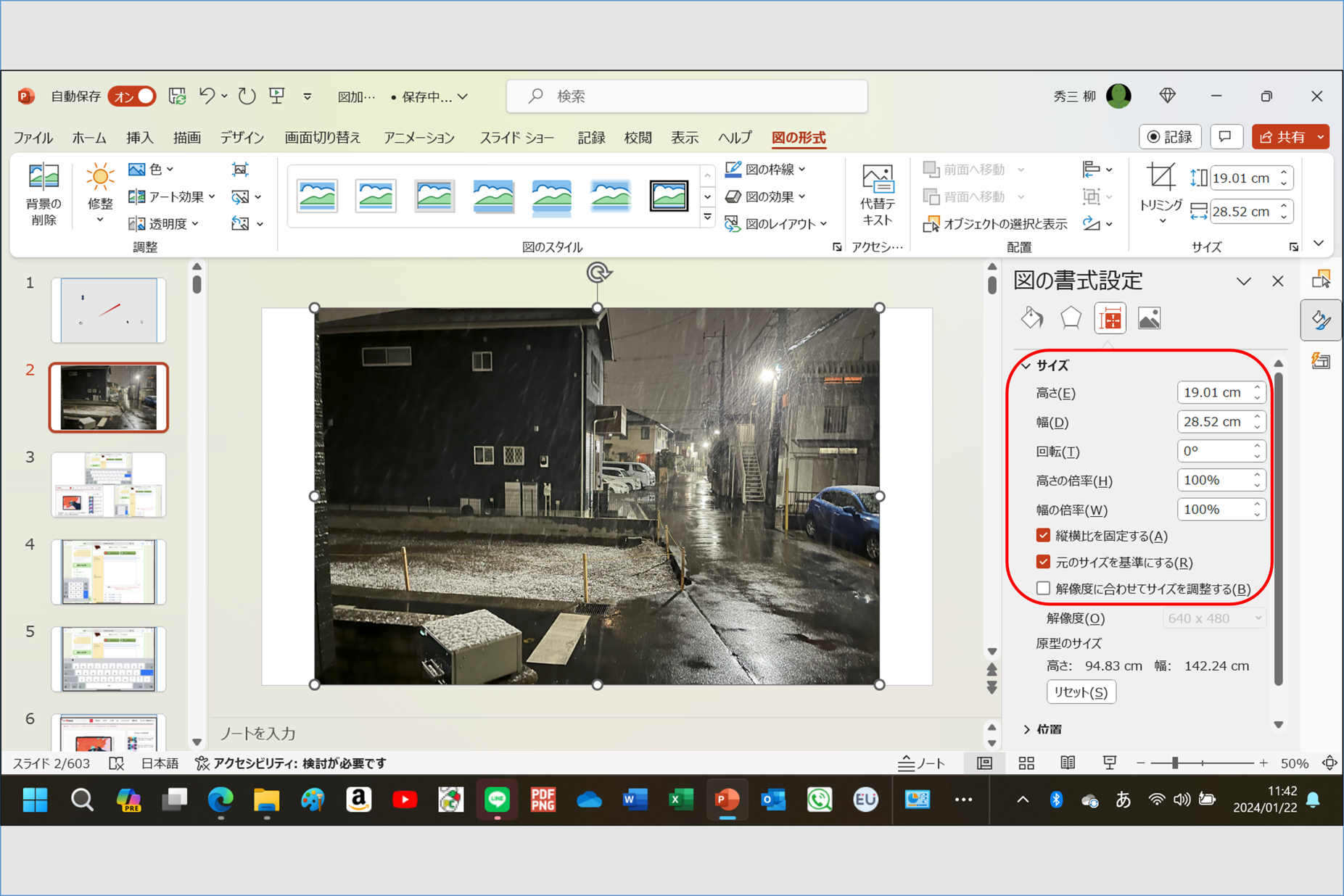Viewport: 1344px width, 896px height.
Task: Uncheck 元のサイズを基準にする checkbox
Action: (1043, 562)
